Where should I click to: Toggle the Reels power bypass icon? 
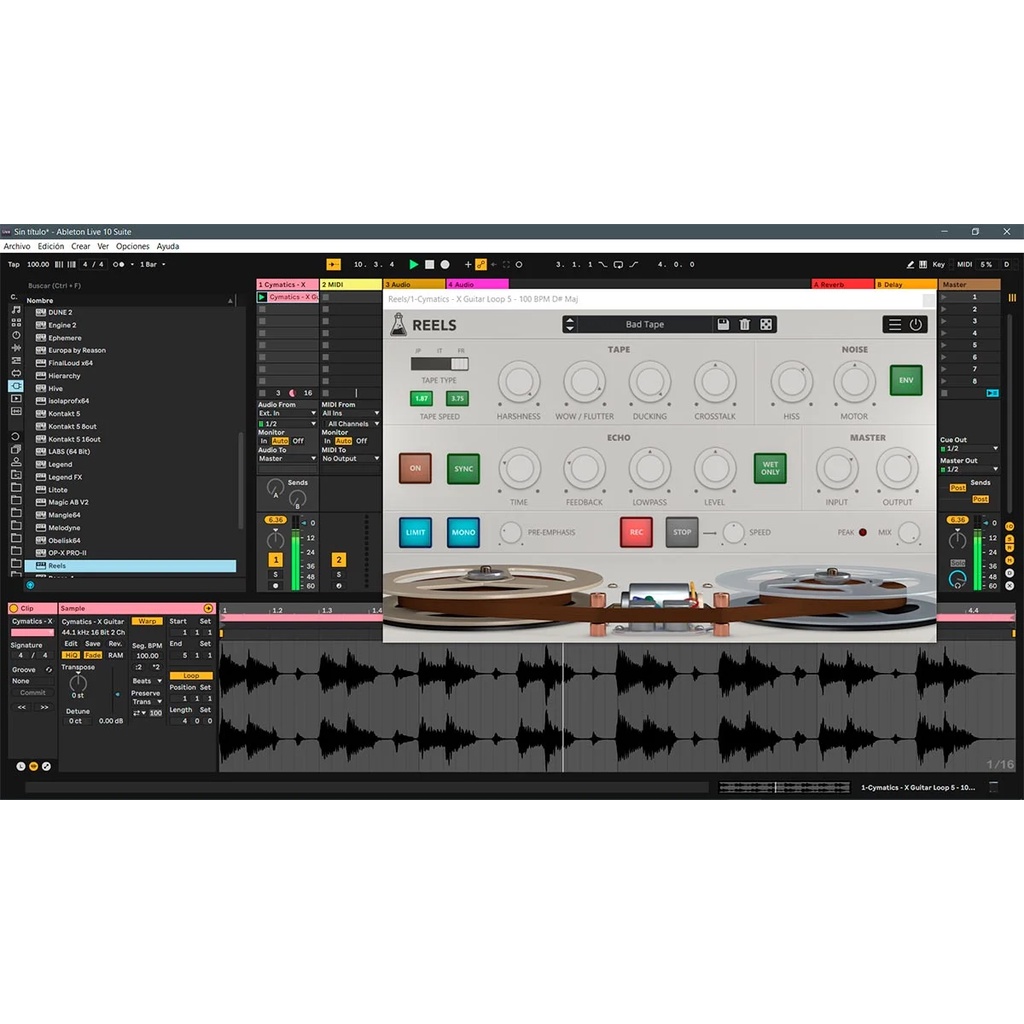click(916, 325)
